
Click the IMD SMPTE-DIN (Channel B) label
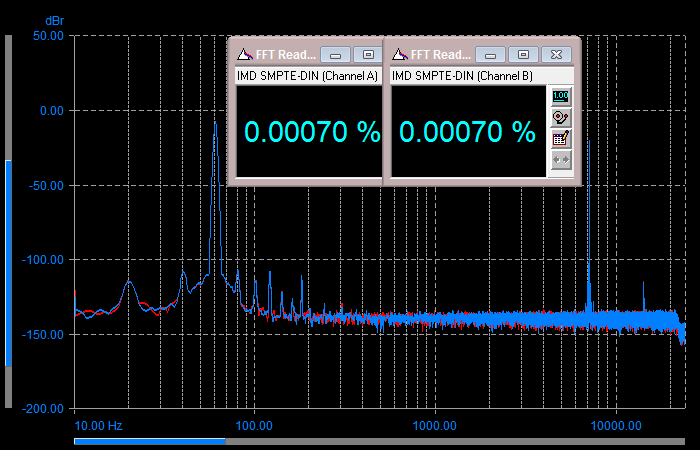coord(462,76)
